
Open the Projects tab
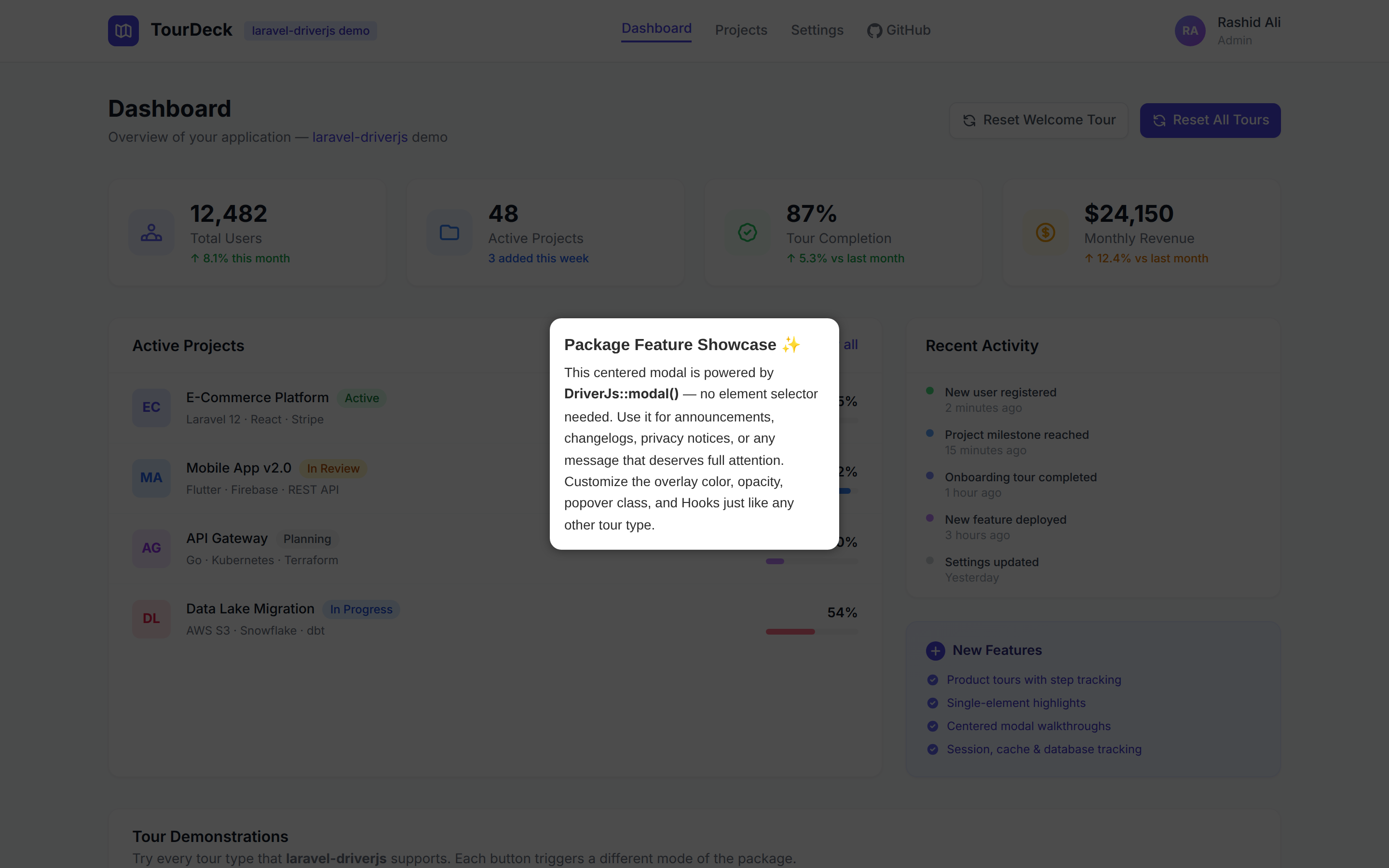(741, 30)
